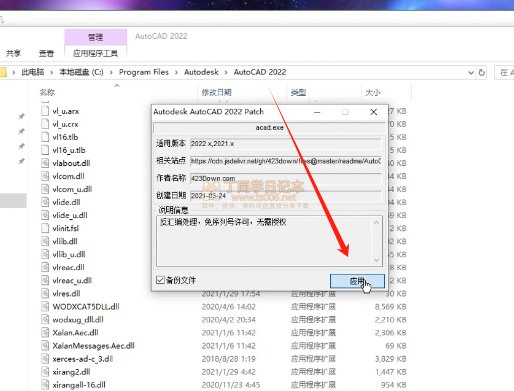Sort files by 修改日期 column header
This screenshot has width=514, height=391.
(216, 93)
